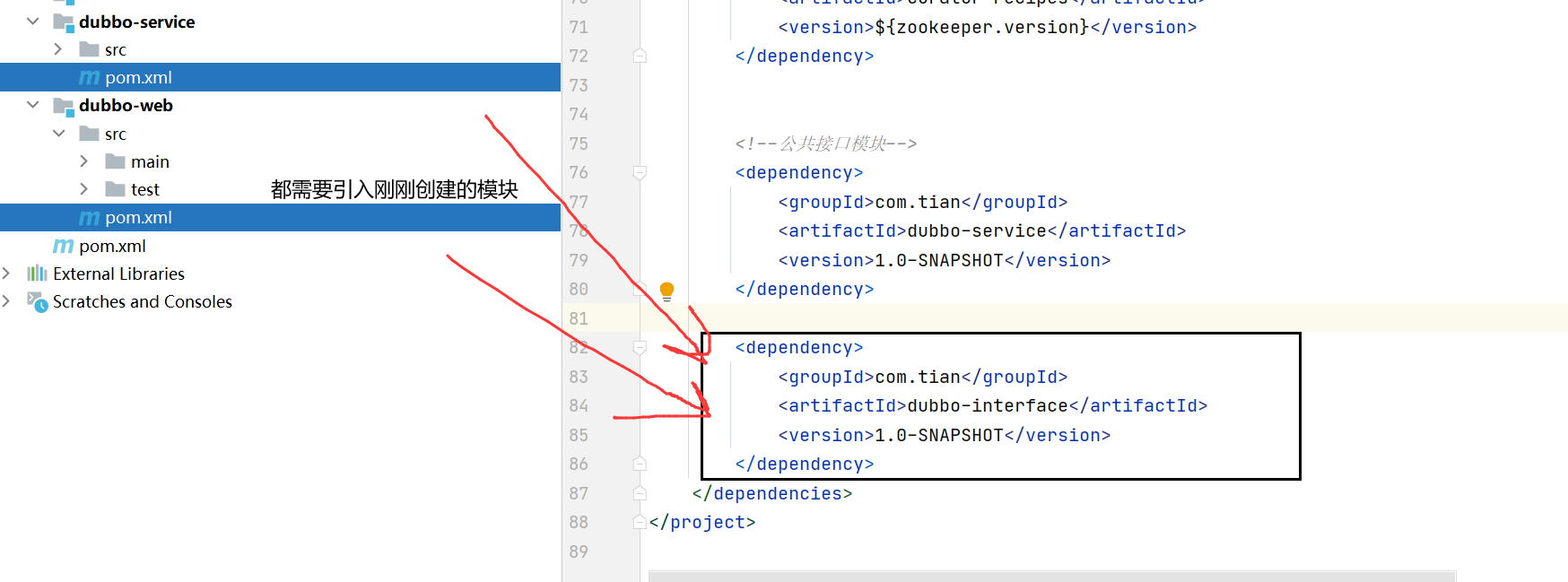Click fold end marker at line 88

pos(640,522)
